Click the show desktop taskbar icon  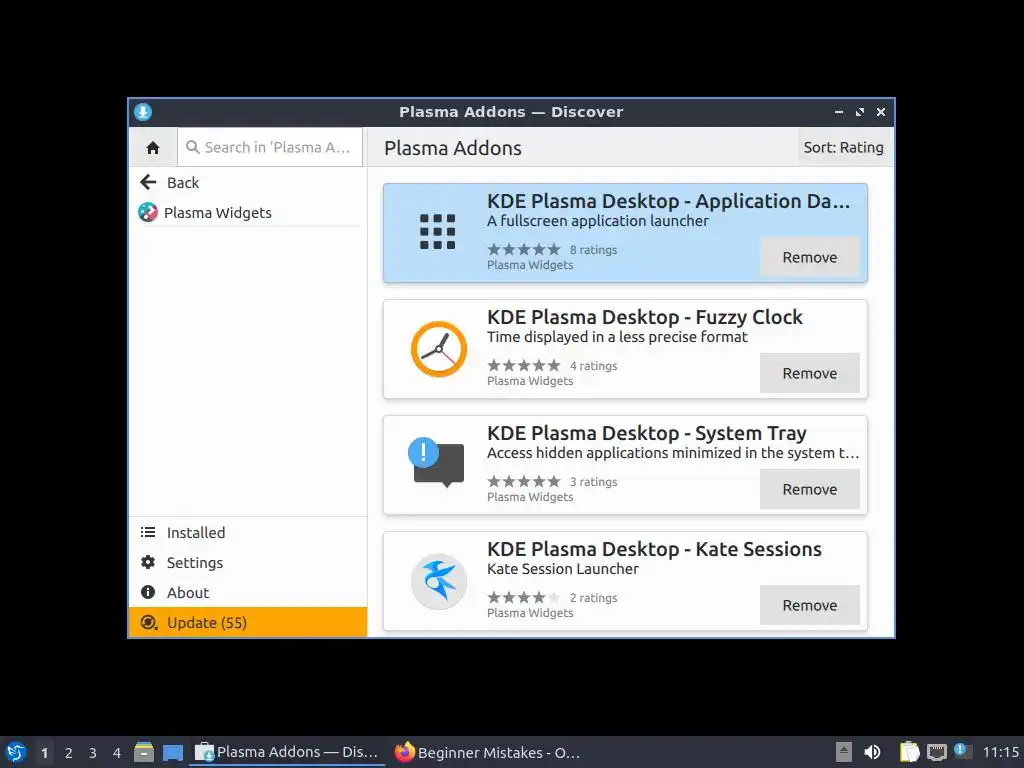(x=173, y=753)
